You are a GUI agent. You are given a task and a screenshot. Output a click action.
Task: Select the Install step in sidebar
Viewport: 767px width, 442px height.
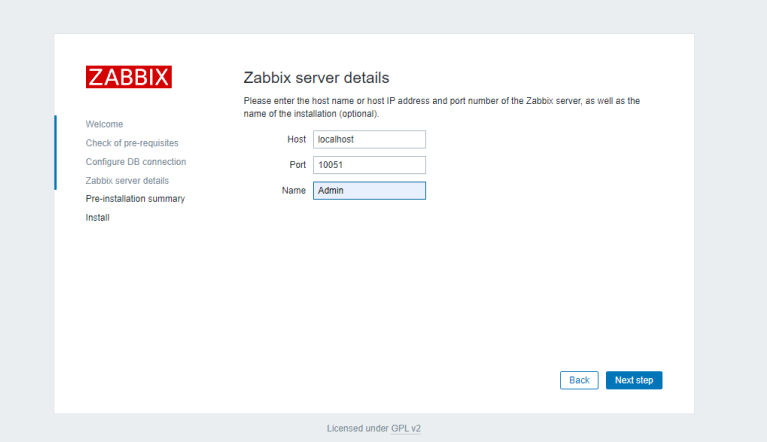point(97,218)
